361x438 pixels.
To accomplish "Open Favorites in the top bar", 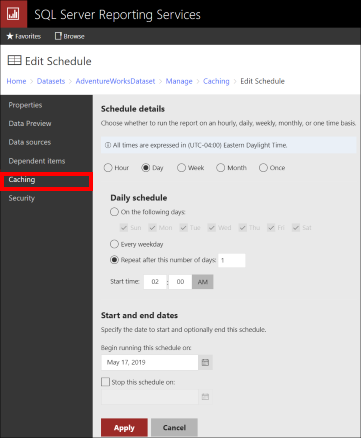I will coord(24,36).
